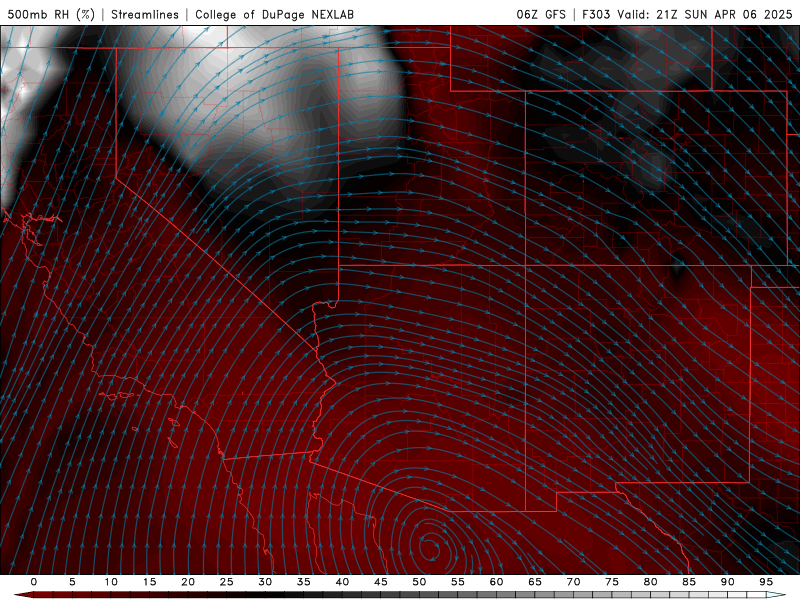
Task: Click the '06Z GFS' model run label
Action: click(541, 14)
